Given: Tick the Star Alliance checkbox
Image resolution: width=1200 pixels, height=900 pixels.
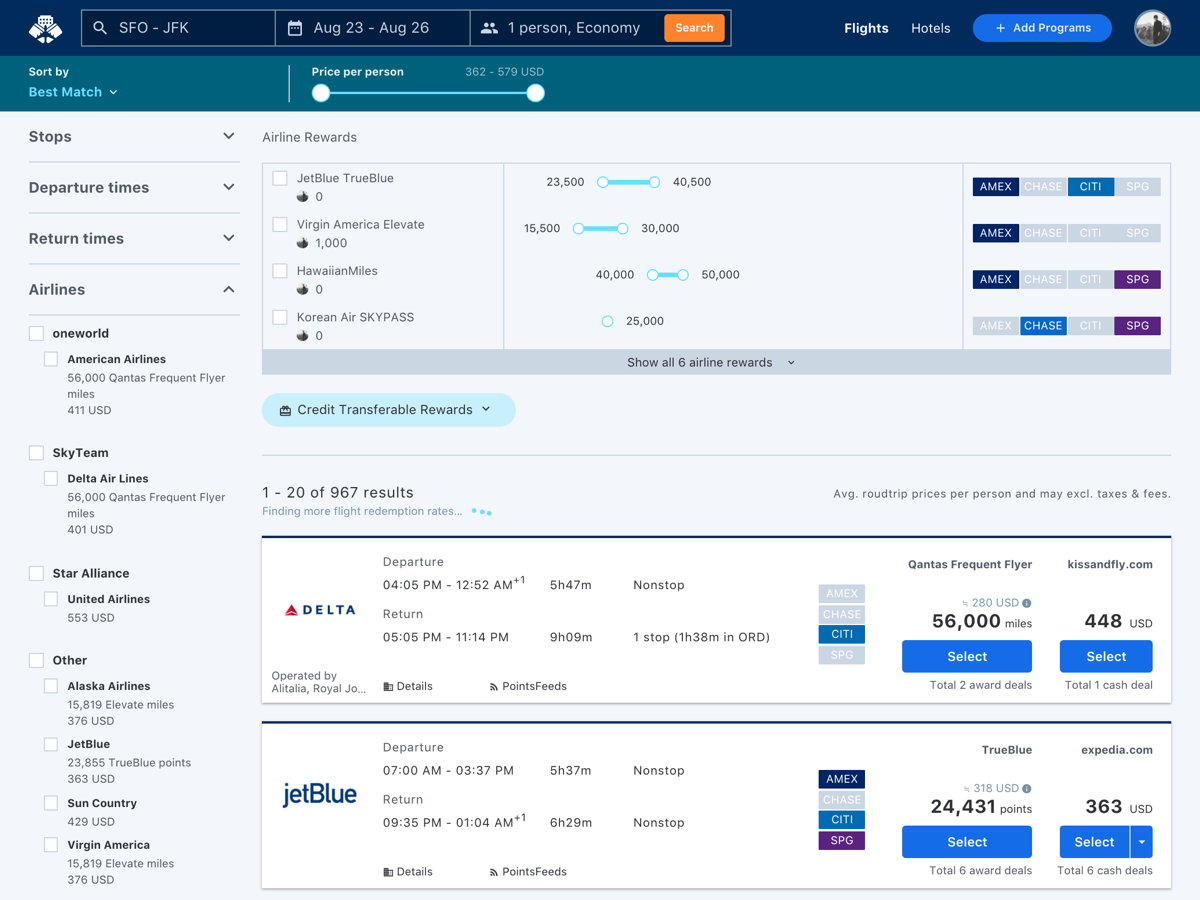Looking at the screenshot, I should click(36, 573).
